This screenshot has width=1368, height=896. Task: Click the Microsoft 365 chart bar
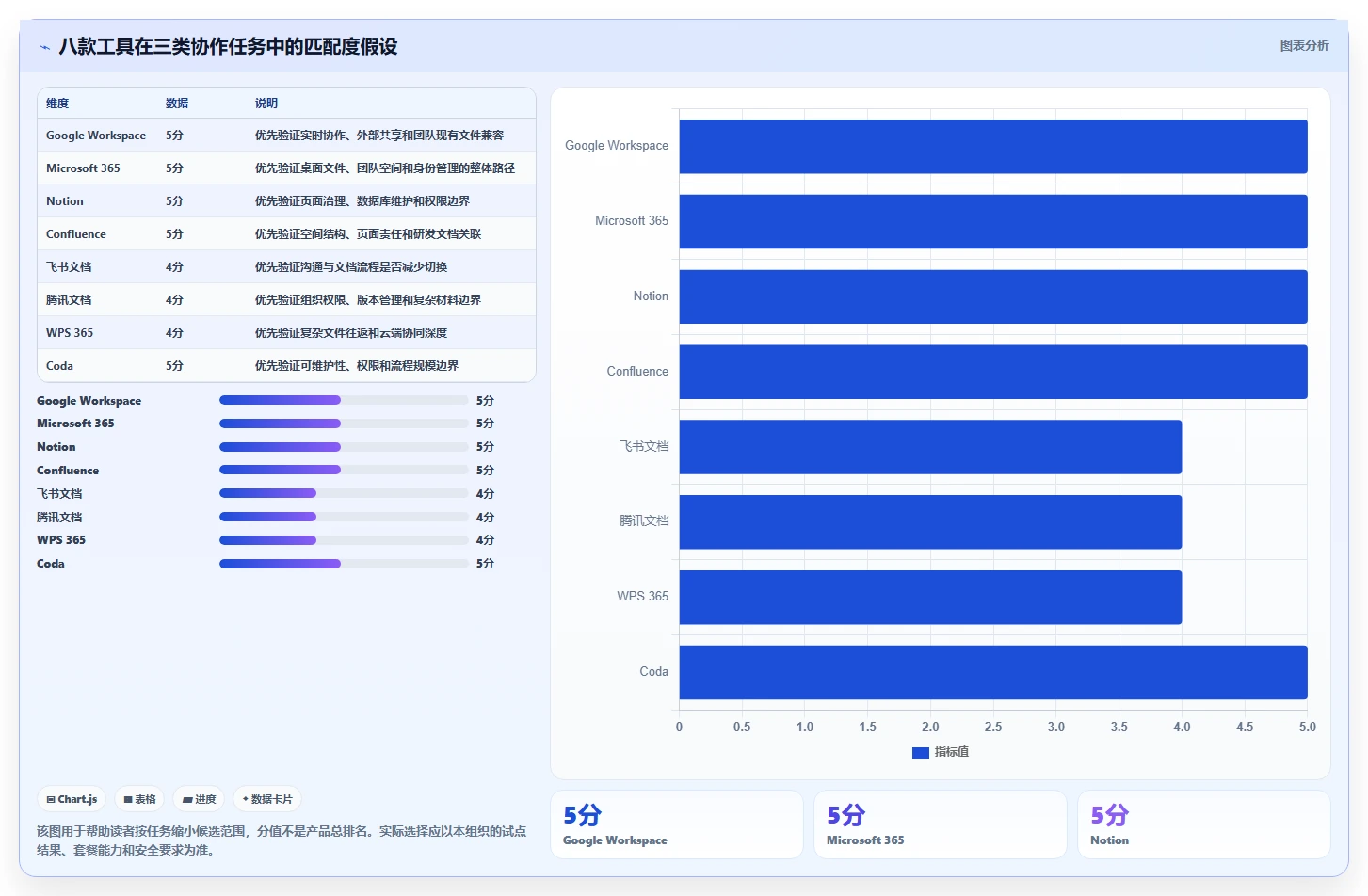point(993,221)
